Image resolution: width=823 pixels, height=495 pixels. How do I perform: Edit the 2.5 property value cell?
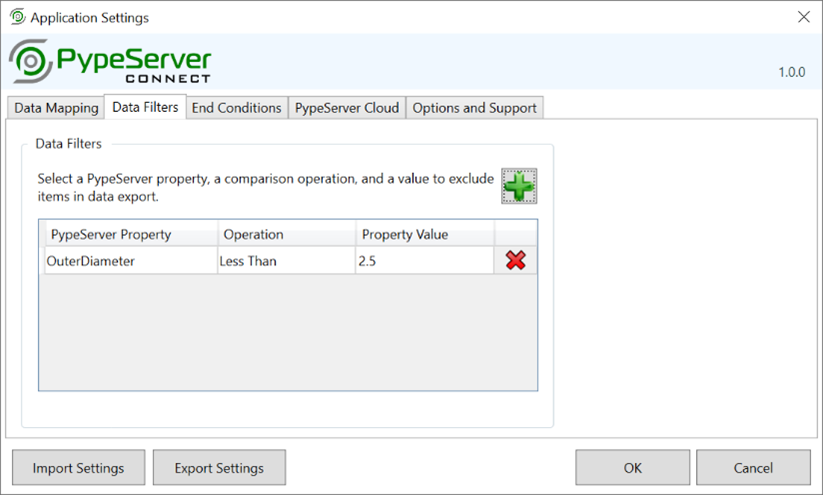coord(424,261)
